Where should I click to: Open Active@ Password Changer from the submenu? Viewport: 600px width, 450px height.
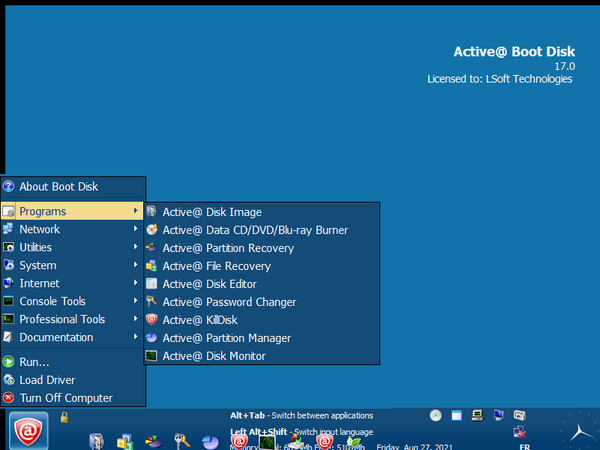pos(262,302)
